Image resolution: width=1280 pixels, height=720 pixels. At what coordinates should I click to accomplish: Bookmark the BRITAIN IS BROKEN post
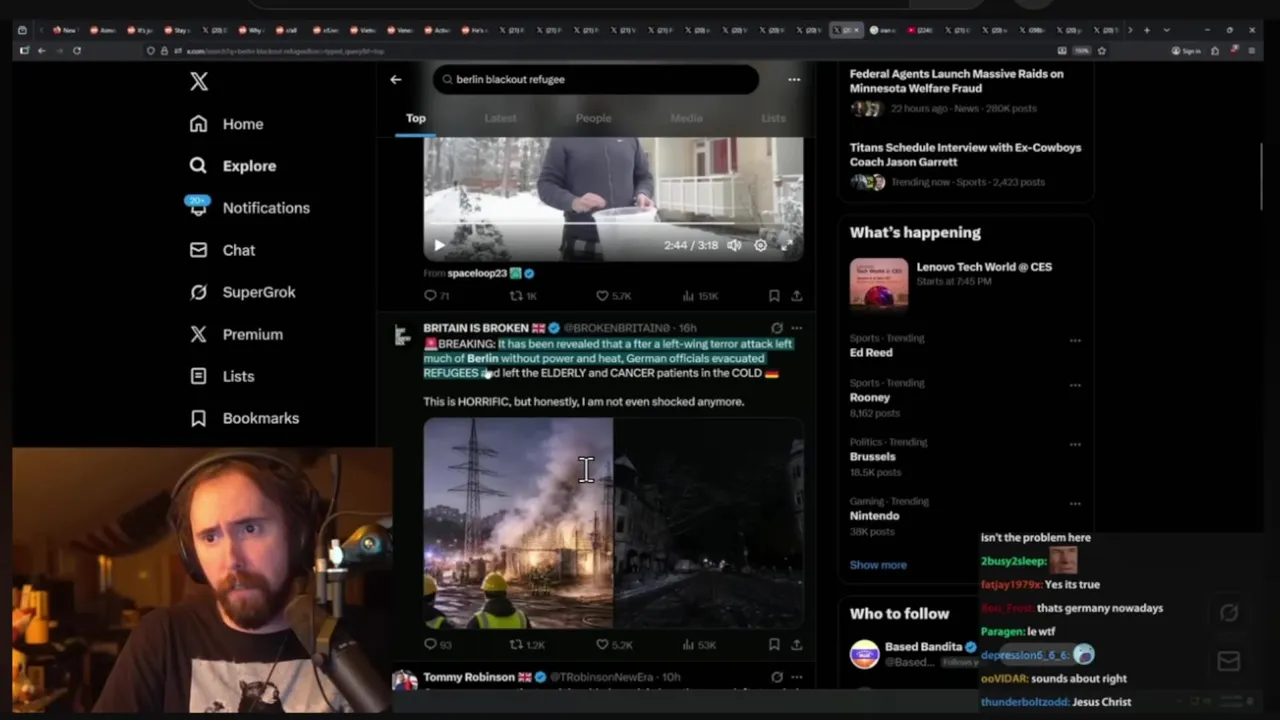(774, 645)
